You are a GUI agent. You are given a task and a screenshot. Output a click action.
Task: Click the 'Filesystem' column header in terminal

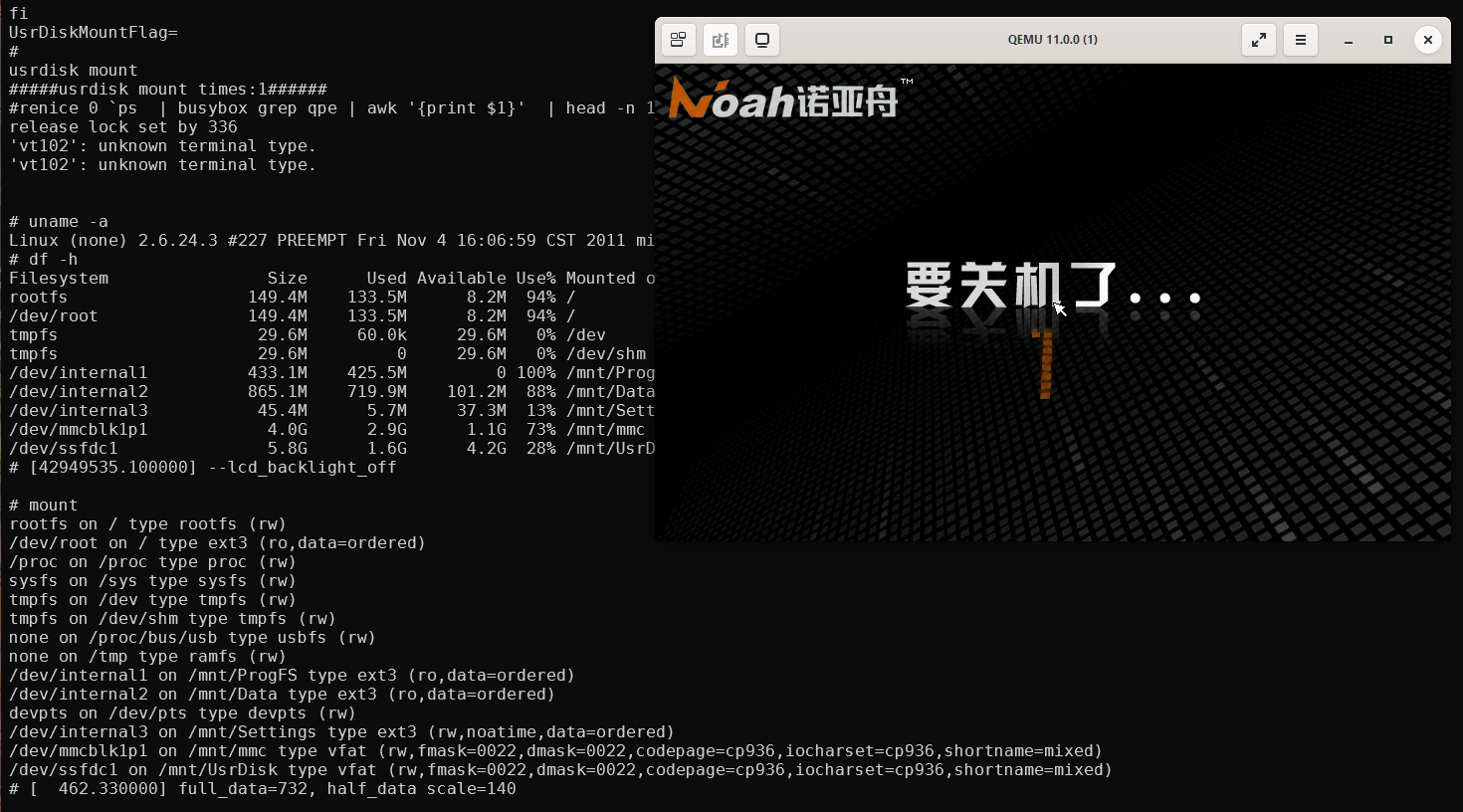[59, 279]
